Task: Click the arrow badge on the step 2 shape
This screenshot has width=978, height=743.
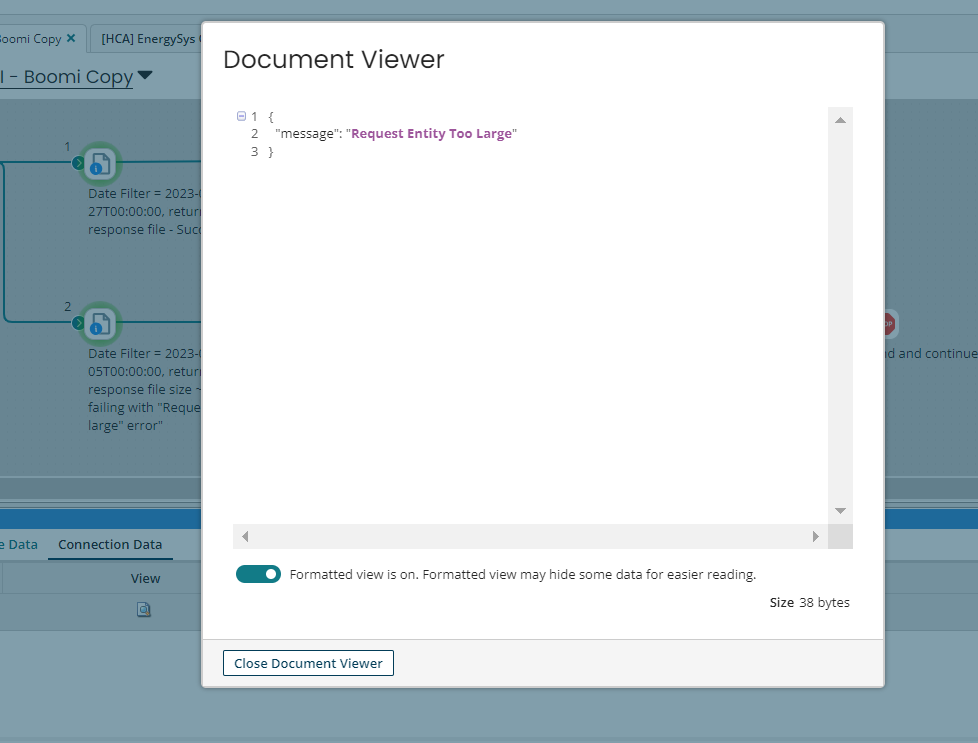Action: 78,320
